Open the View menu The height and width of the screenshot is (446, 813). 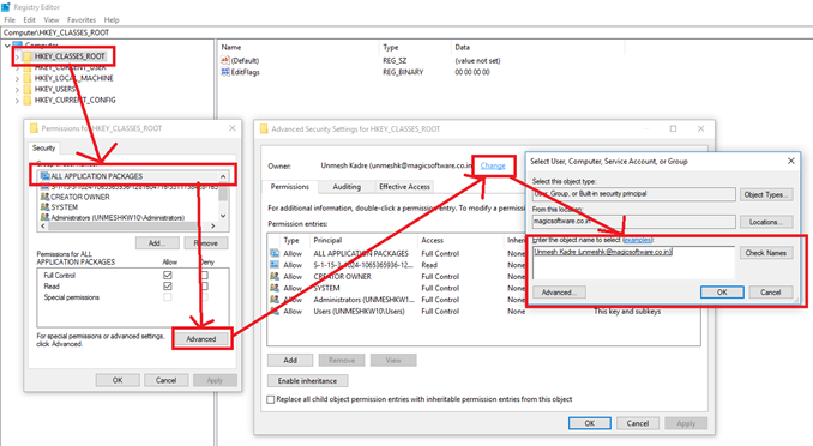coord(51,20)
